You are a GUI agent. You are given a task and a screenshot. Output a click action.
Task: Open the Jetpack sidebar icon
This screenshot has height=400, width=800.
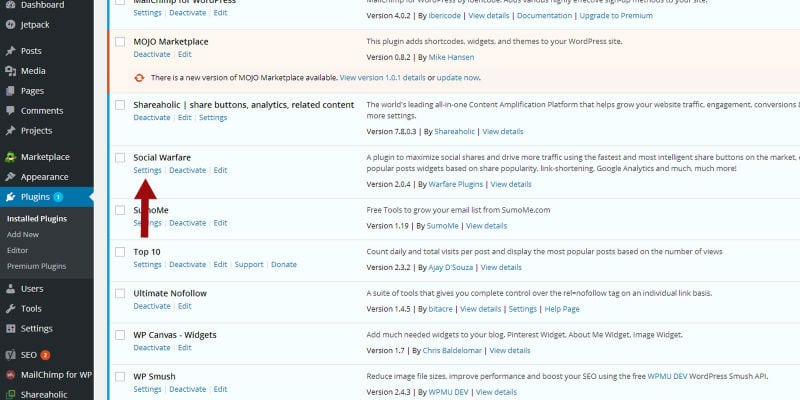click(10, 24)
